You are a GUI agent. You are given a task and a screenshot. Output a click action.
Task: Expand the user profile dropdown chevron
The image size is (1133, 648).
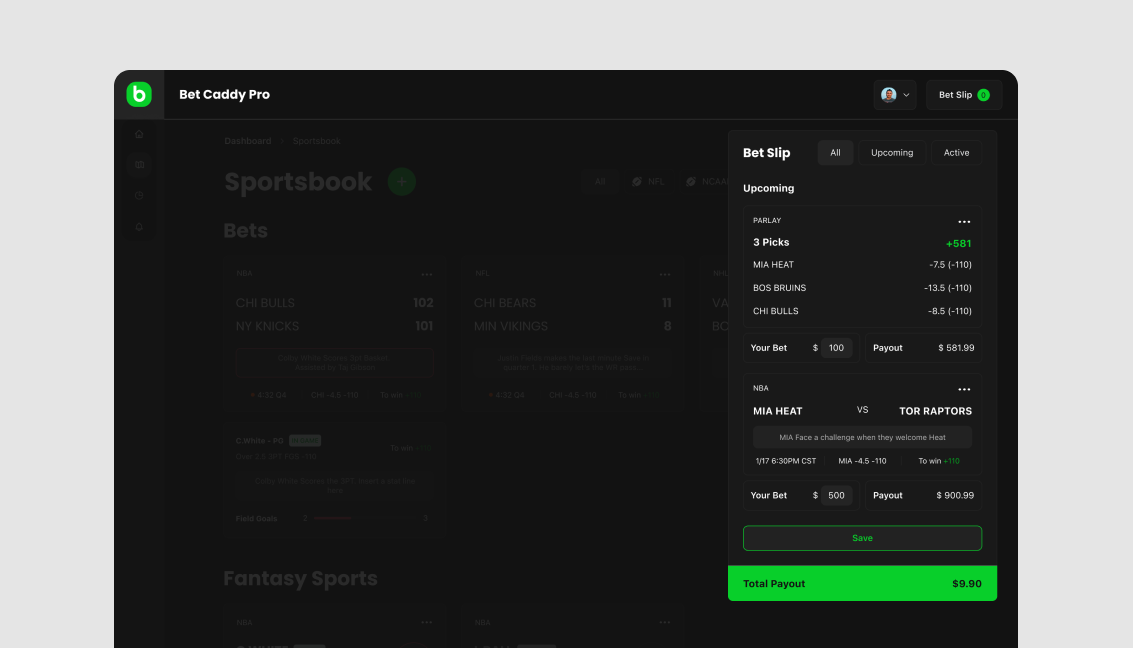[x=906, y=95]
